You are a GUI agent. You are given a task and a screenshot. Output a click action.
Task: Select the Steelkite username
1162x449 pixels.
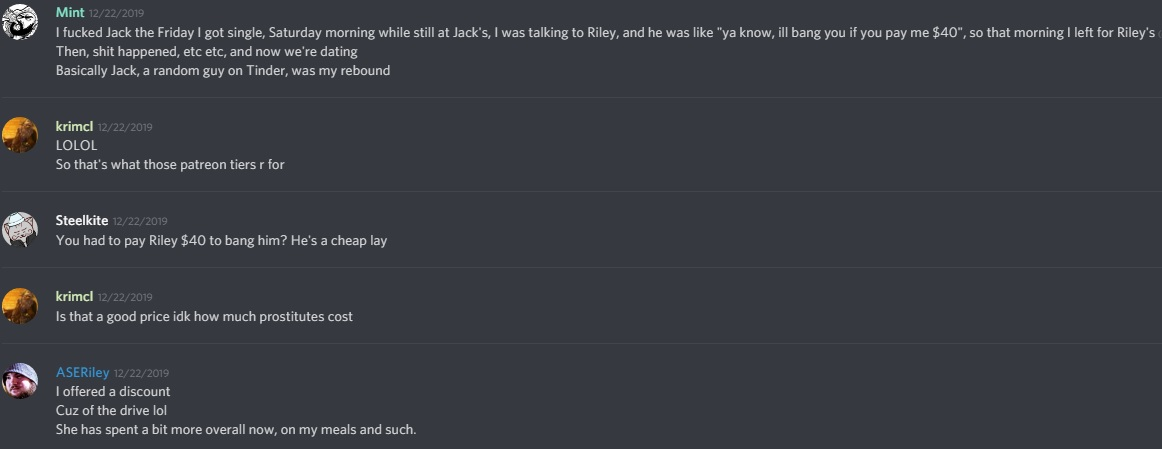coord(82,220)
